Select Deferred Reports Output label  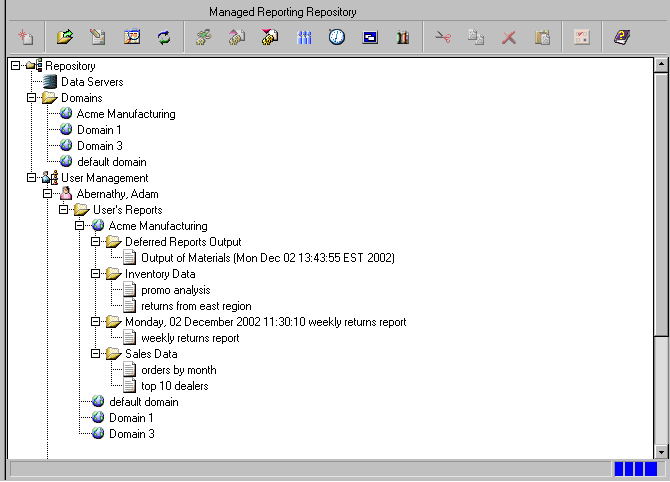[x=183, y=242]
